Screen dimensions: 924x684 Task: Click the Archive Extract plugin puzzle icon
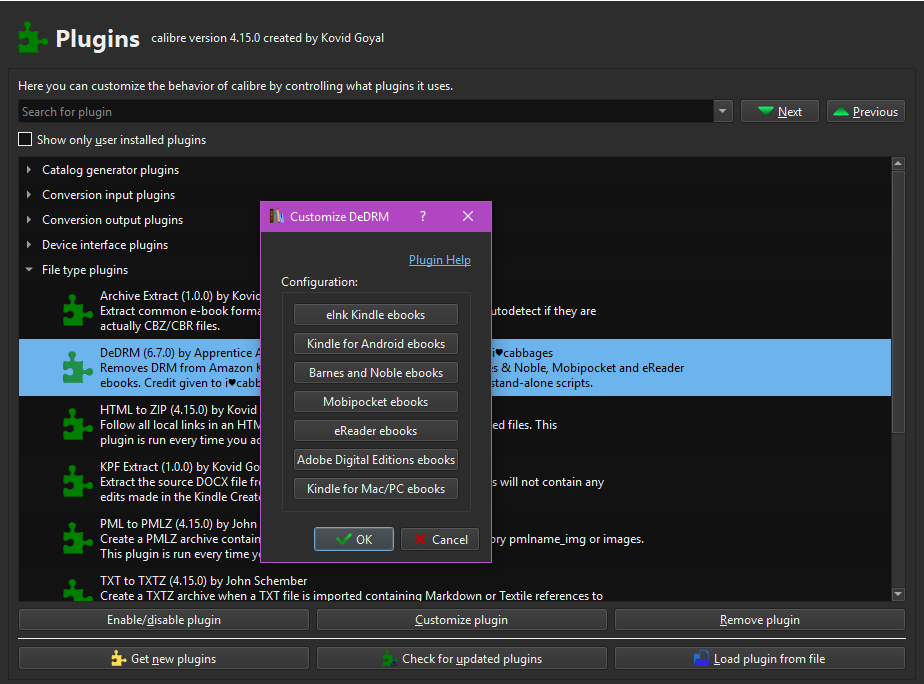coord(77,310)
